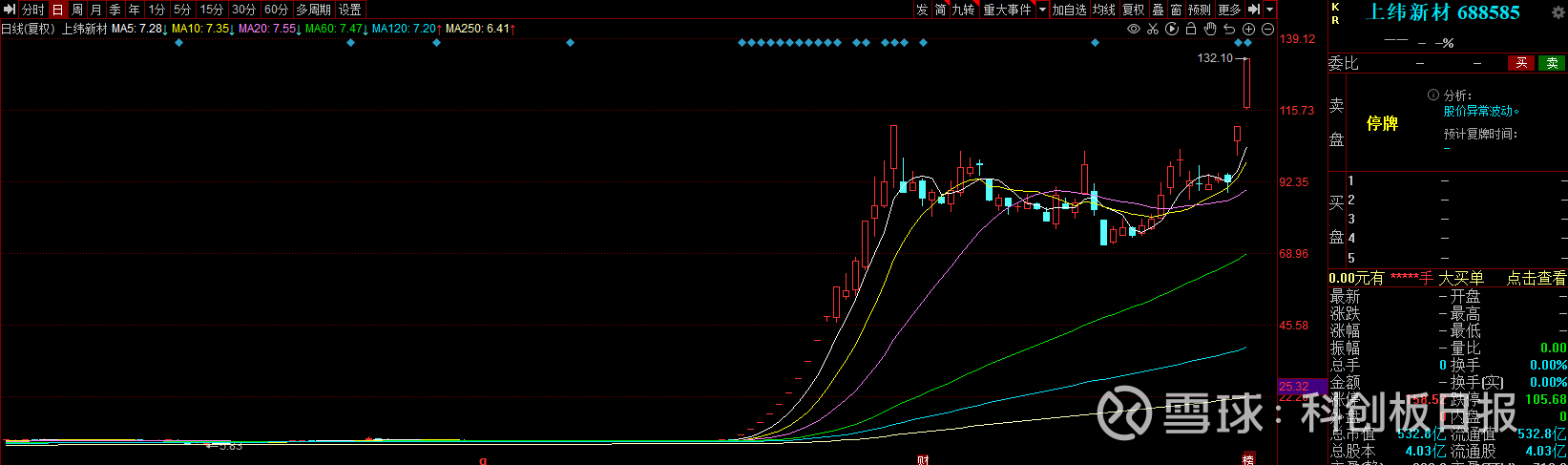Viewport: 1568px width, 465px height.
Task: Click the playback replay icon
Action: [x=1172, y=30]
